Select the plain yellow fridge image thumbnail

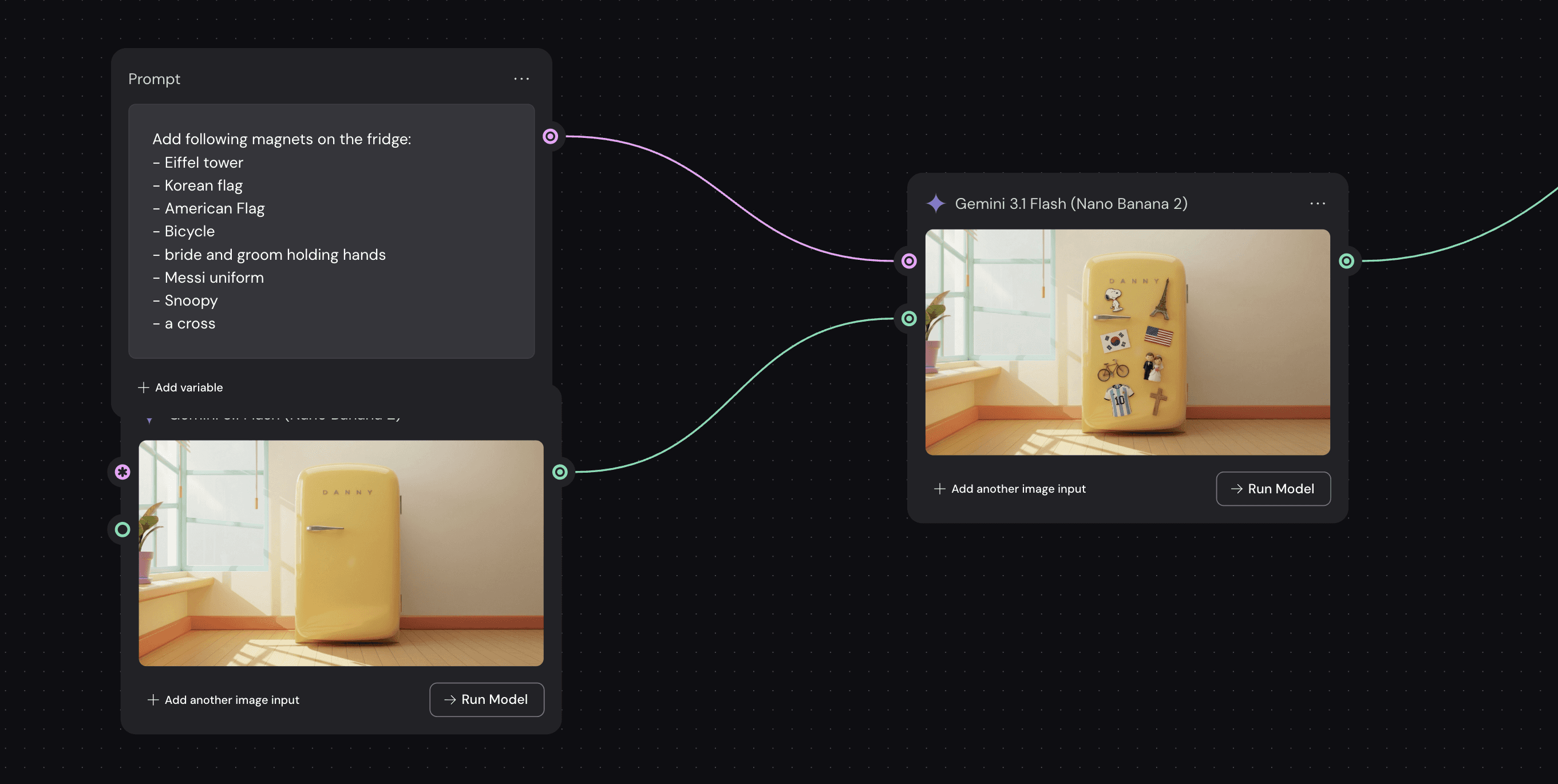tap(341, 553)
